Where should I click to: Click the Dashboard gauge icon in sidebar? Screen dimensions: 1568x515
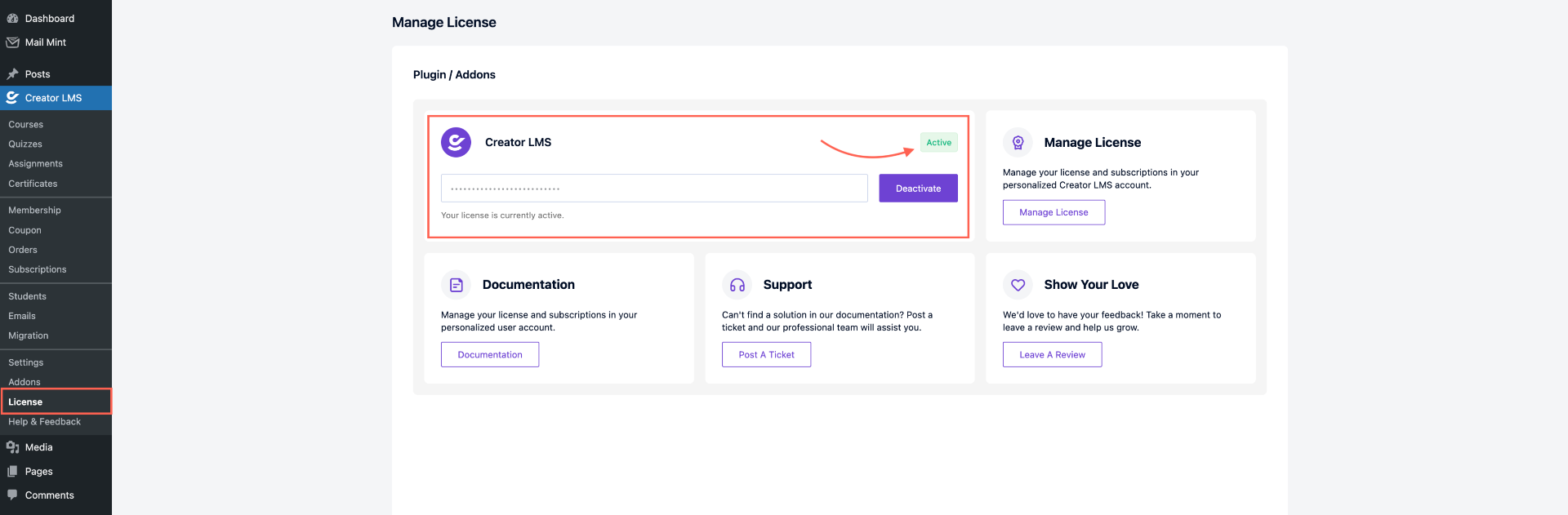12,19
